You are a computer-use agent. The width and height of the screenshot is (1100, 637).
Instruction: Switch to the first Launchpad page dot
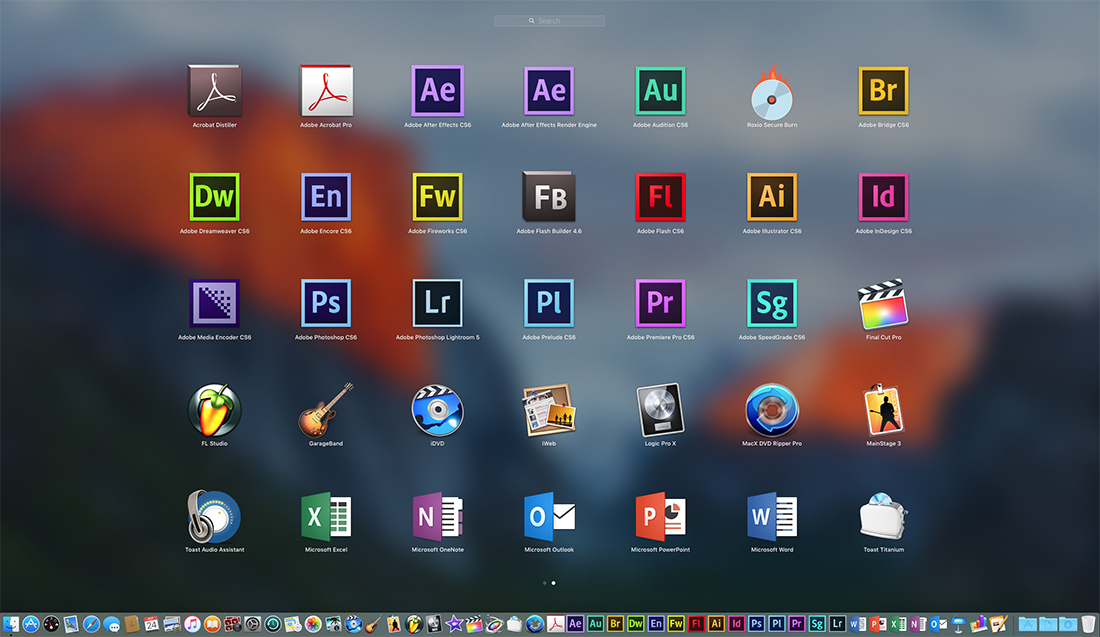coord(544,582)
